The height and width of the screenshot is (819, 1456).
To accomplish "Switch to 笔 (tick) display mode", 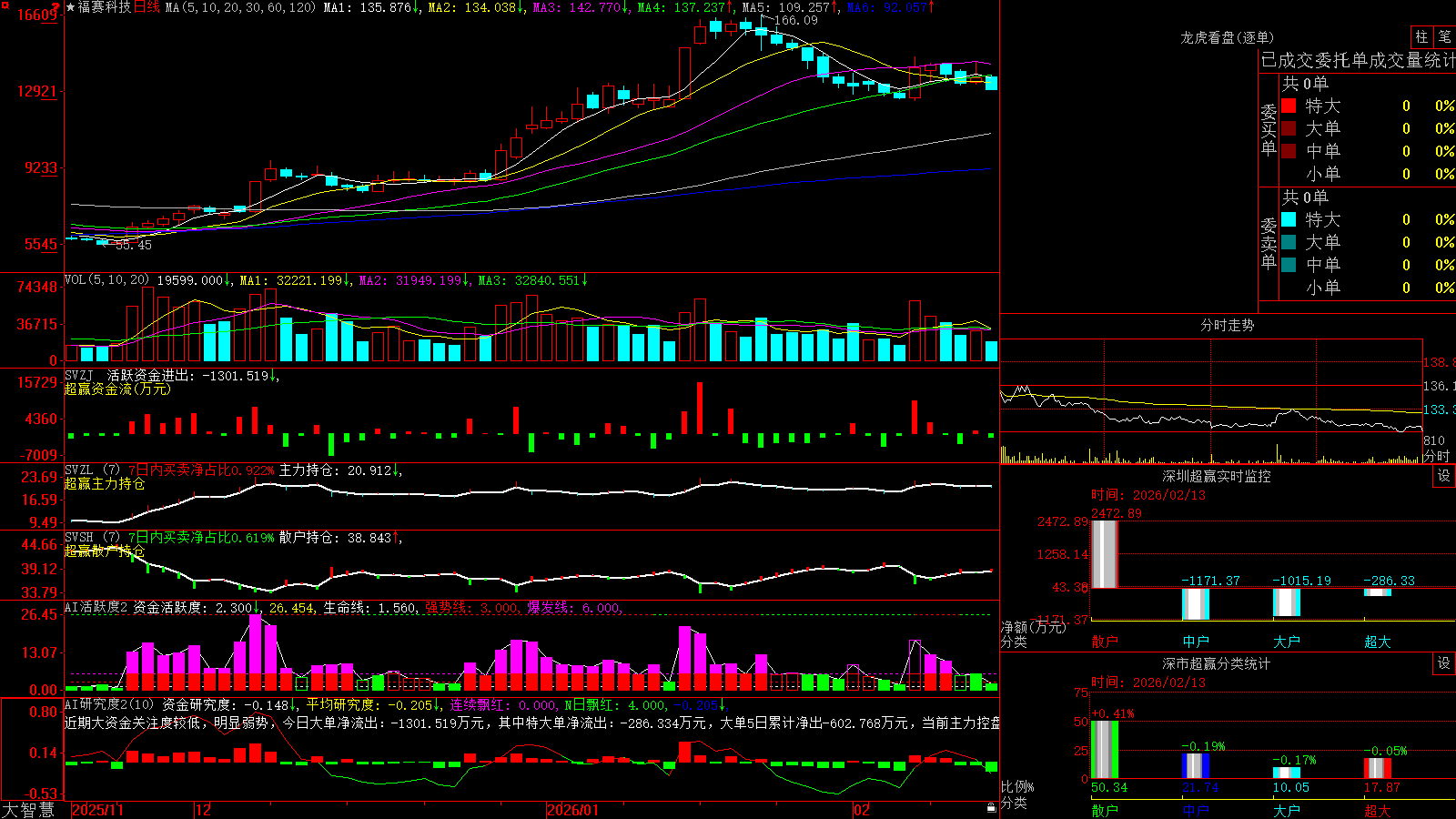I will pos(1445,37).
